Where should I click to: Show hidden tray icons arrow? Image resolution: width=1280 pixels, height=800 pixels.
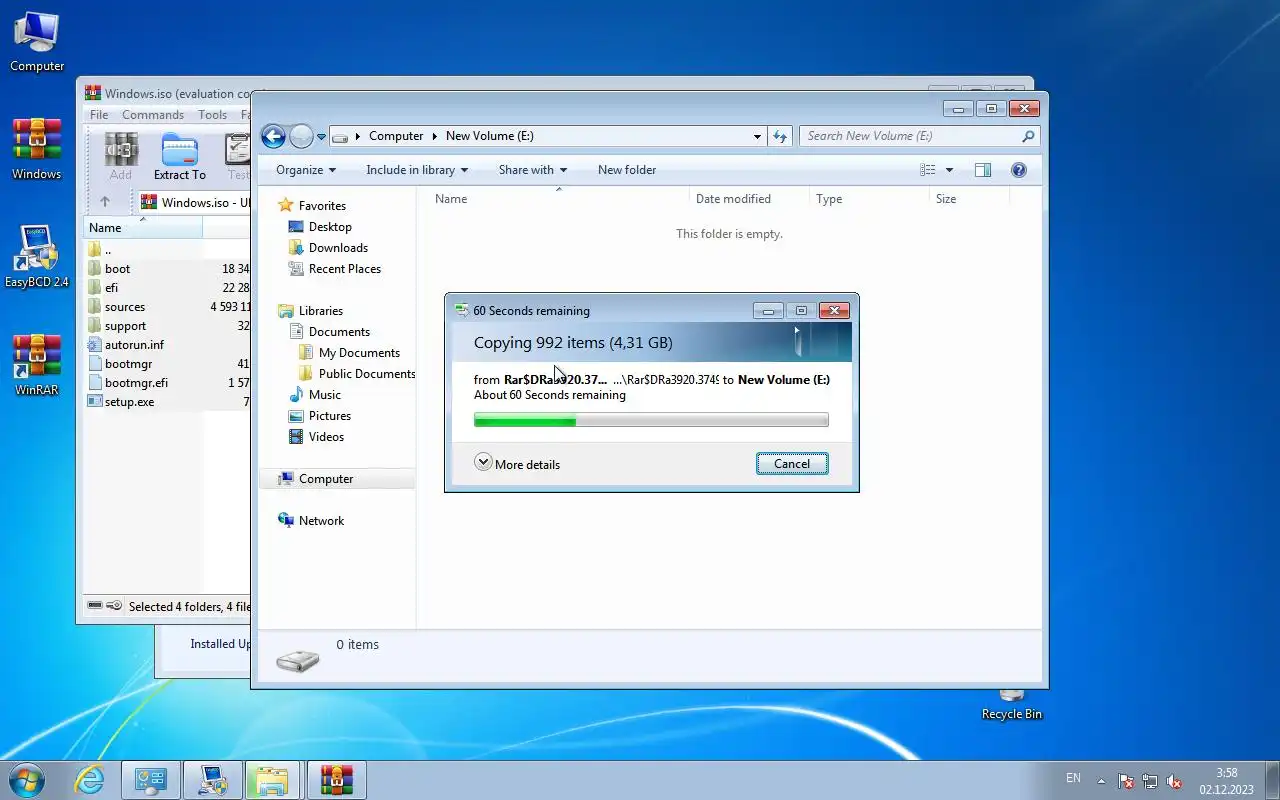pyautogui.click(x=1102, y=781)
